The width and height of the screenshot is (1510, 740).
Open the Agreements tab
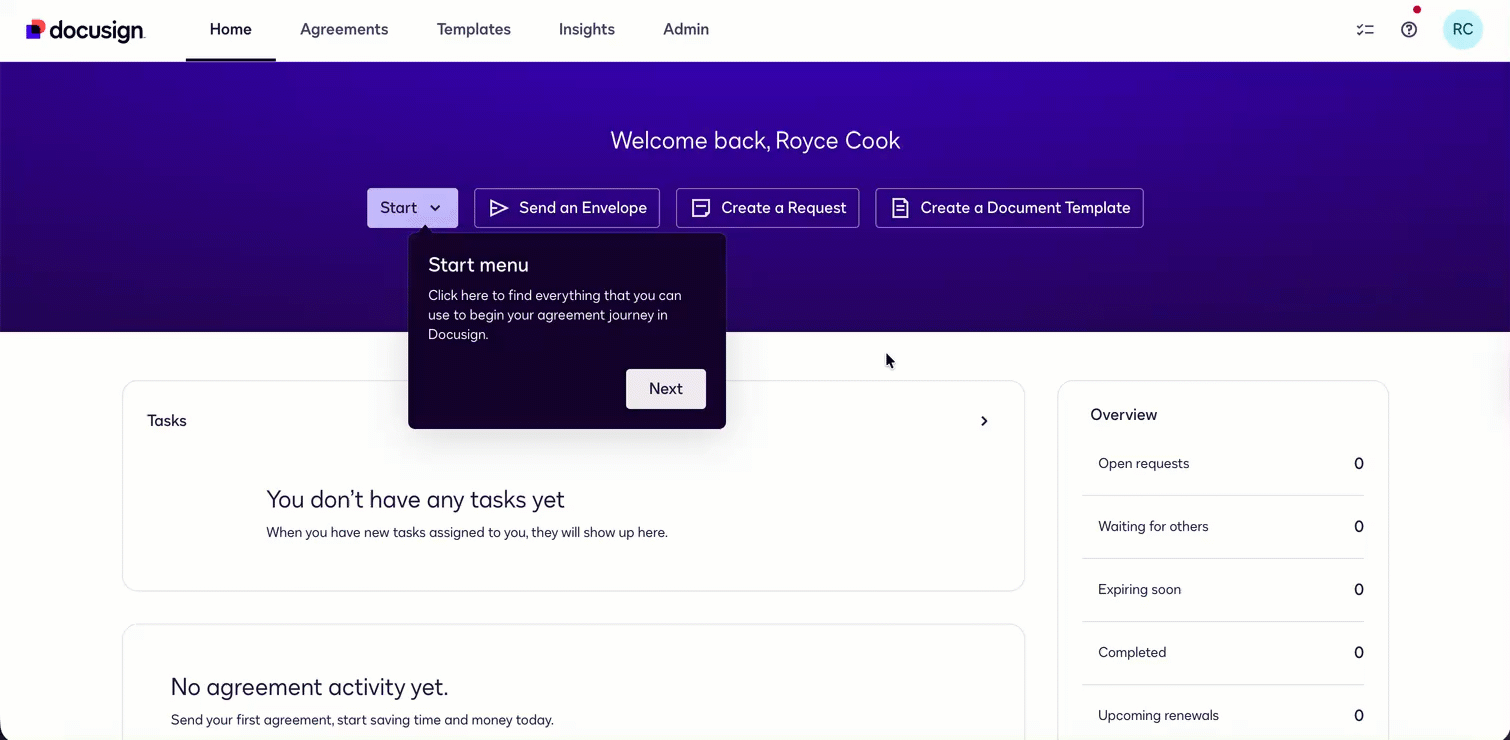coord(344,30)
